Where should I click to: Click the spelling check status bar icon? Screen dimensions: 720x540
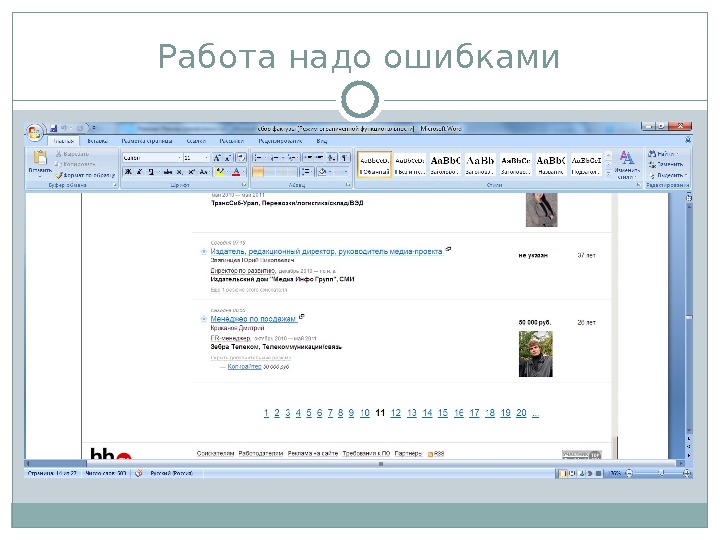point(139,473)
